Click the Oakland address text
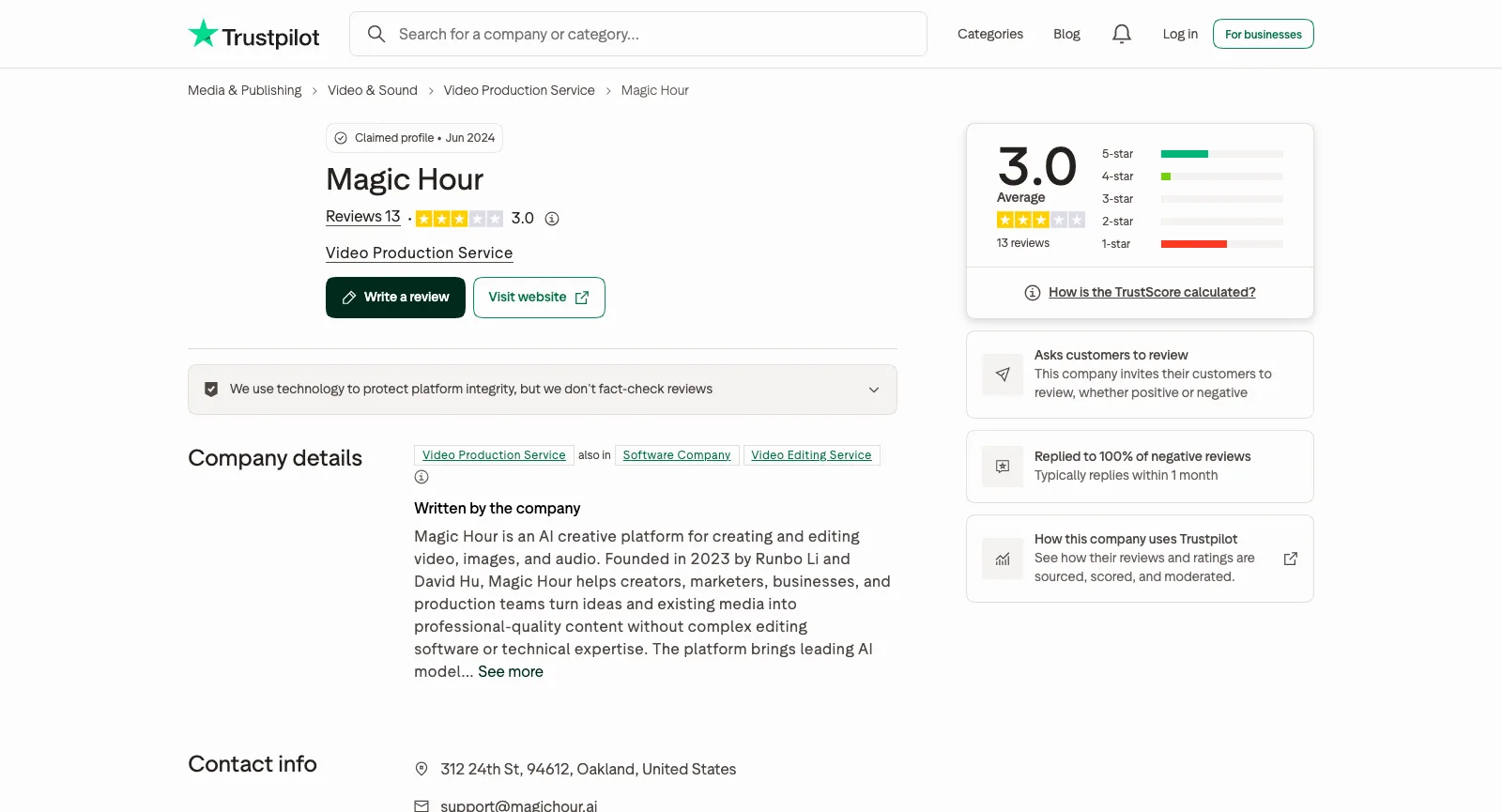This screenshot has width=1502, height=812. point(589,769)
